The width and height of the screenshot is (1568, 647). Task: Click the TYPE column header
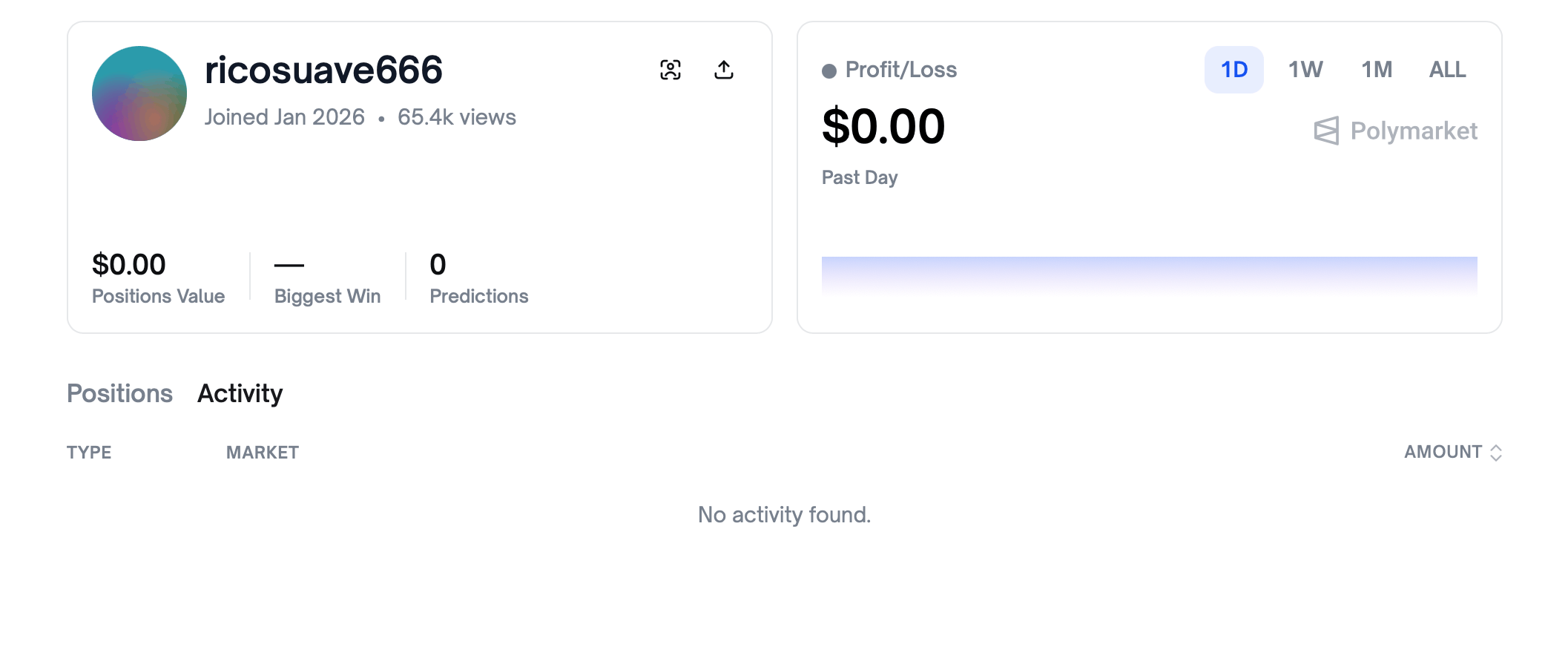tap(89, 453)
